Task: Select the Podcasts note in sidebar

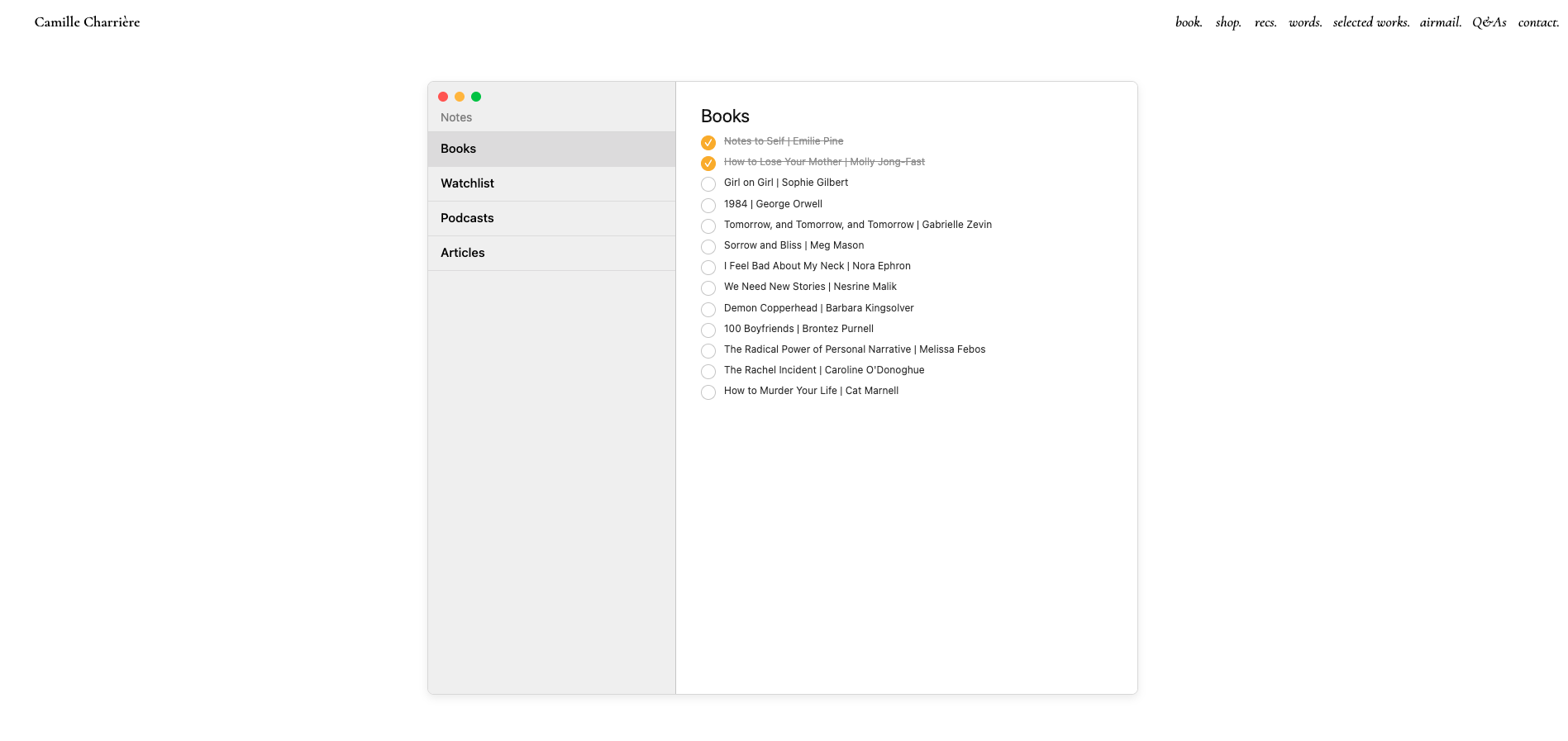Action: pos(551,218)
